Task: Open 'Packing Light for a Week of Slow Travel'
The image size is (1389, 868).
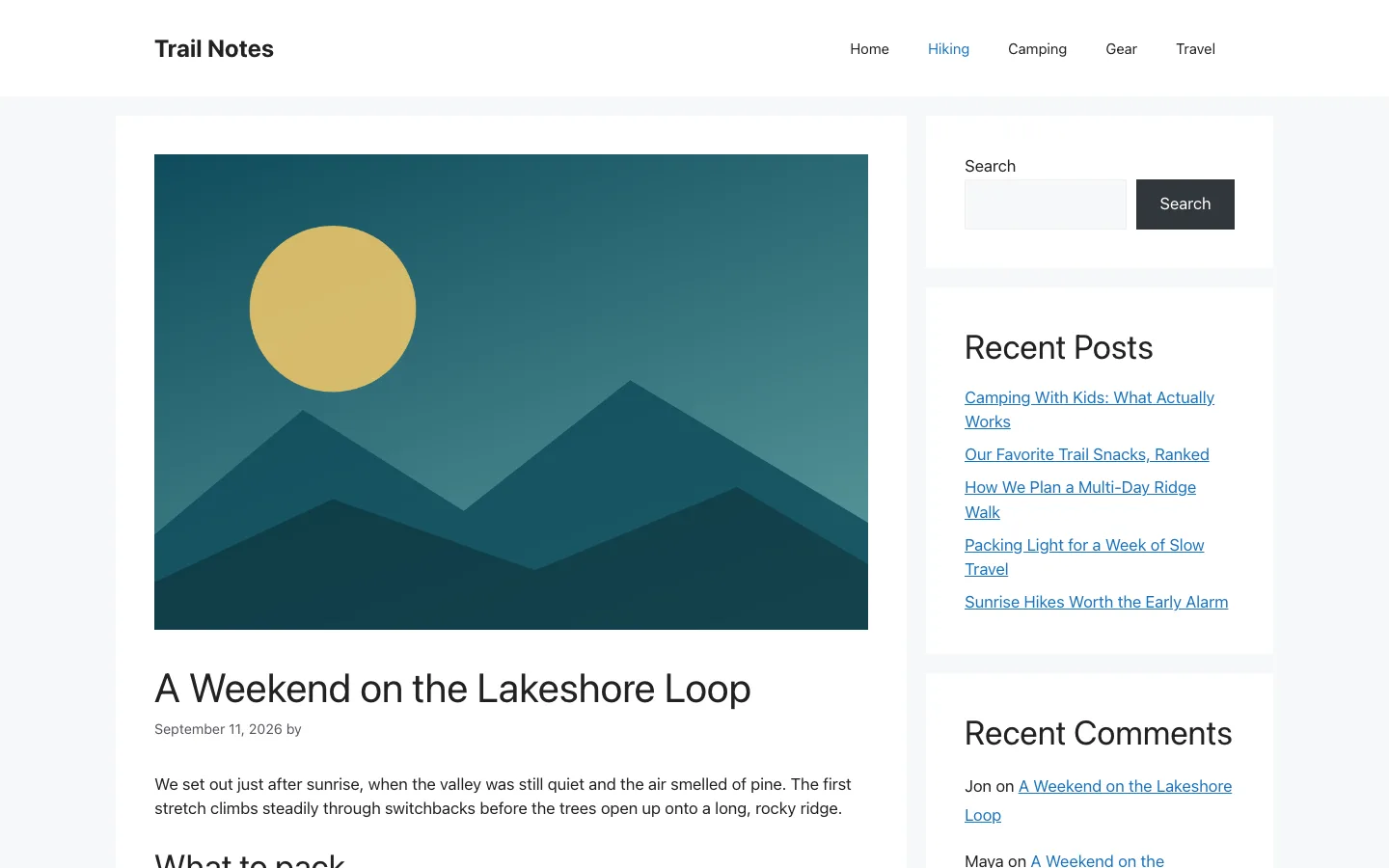Action: pyautogui.click(x=1084, y=556)
